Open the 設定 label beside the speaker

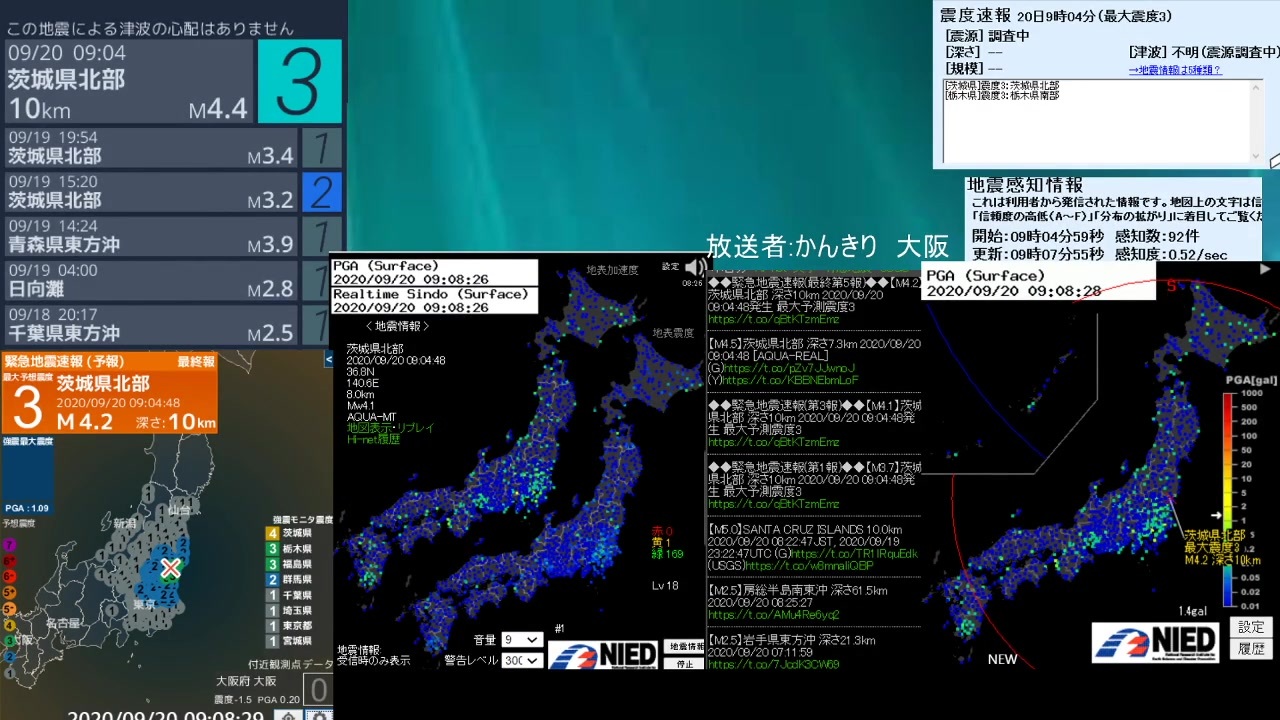click(670, 266)
